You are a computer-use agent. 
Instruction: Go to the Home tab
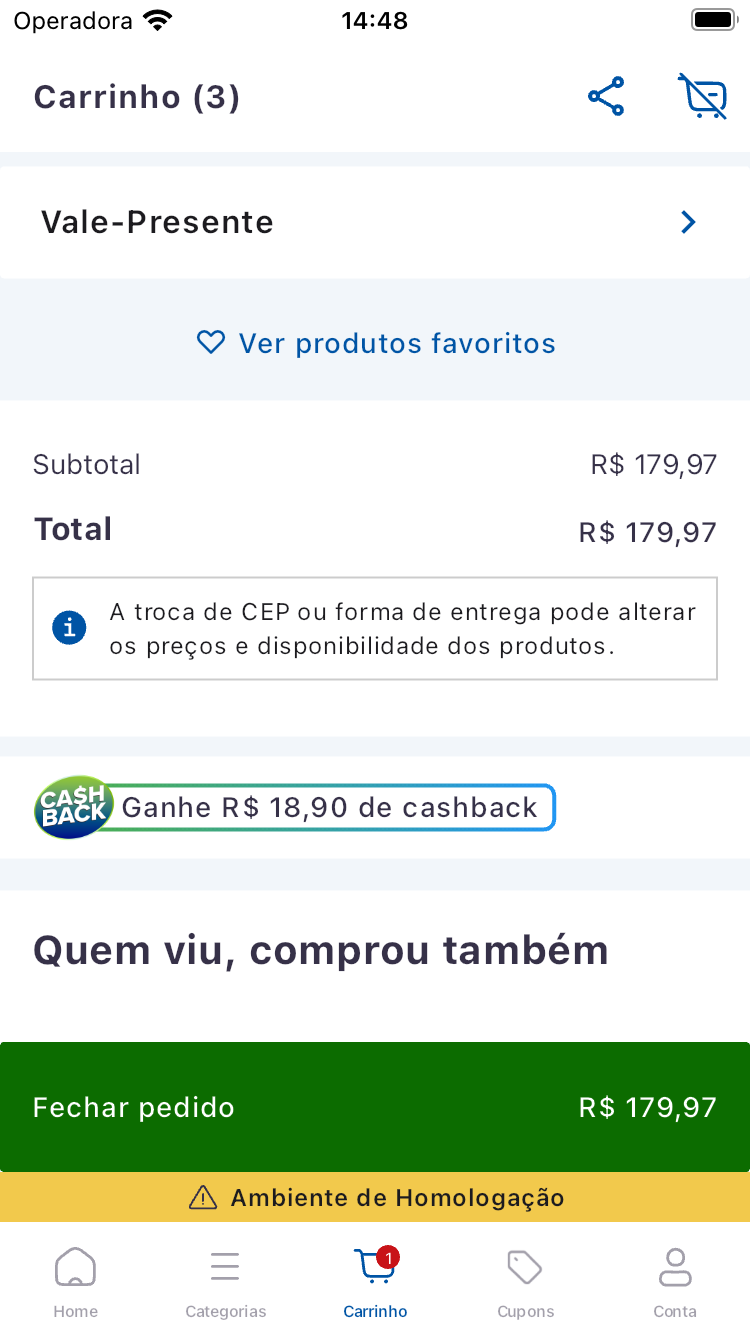[x=75, y=1281]
